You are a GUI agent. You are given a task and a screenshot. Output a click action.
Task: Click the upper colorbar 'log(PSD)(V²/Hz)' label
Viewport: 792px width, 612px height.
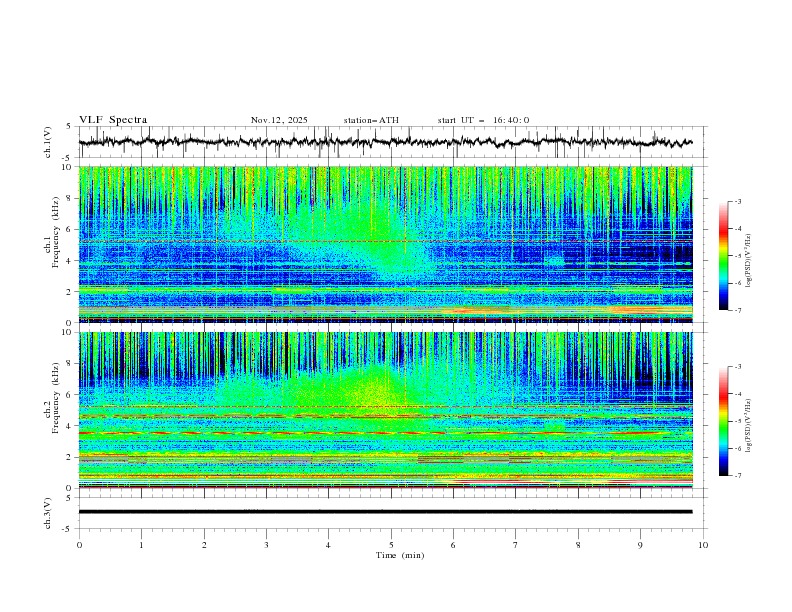[748, 261]
